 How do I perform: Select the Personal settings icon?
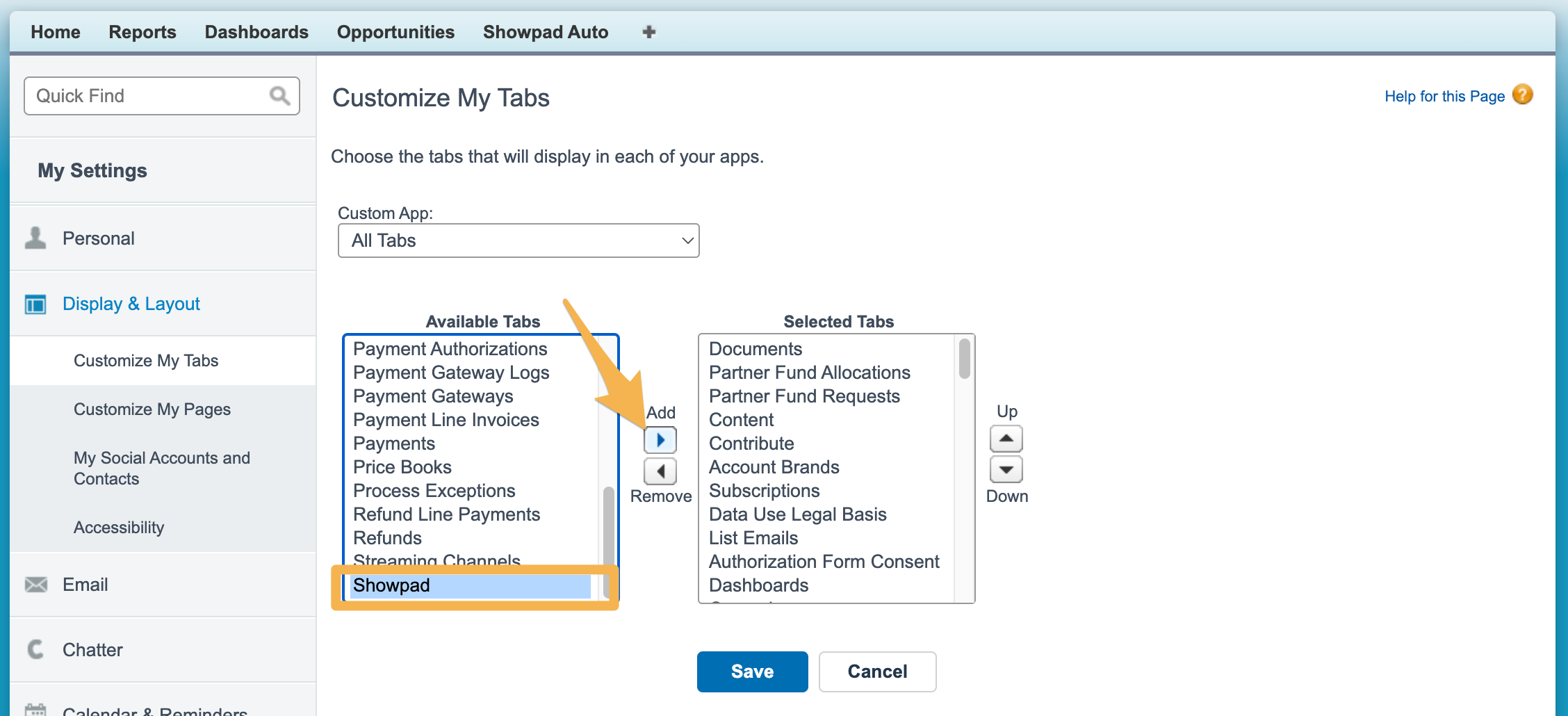tap(35, 238)
